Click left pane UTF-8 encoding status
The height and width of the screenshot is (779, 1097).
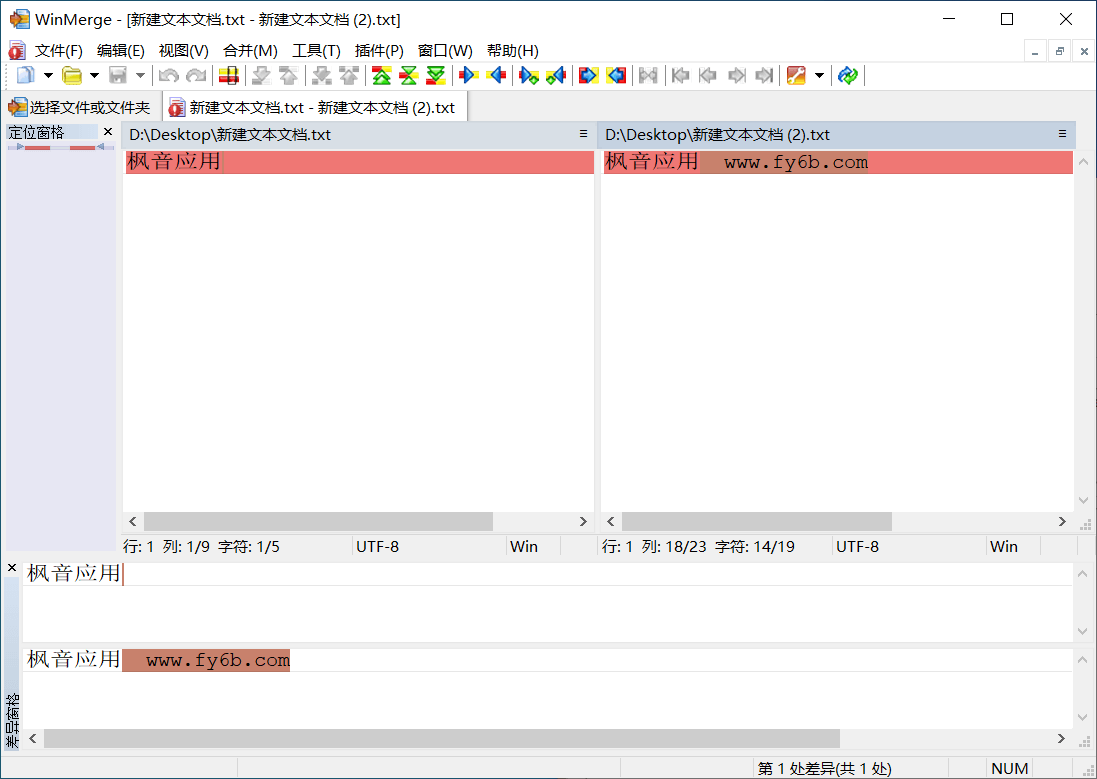click(x=377, y=547)
